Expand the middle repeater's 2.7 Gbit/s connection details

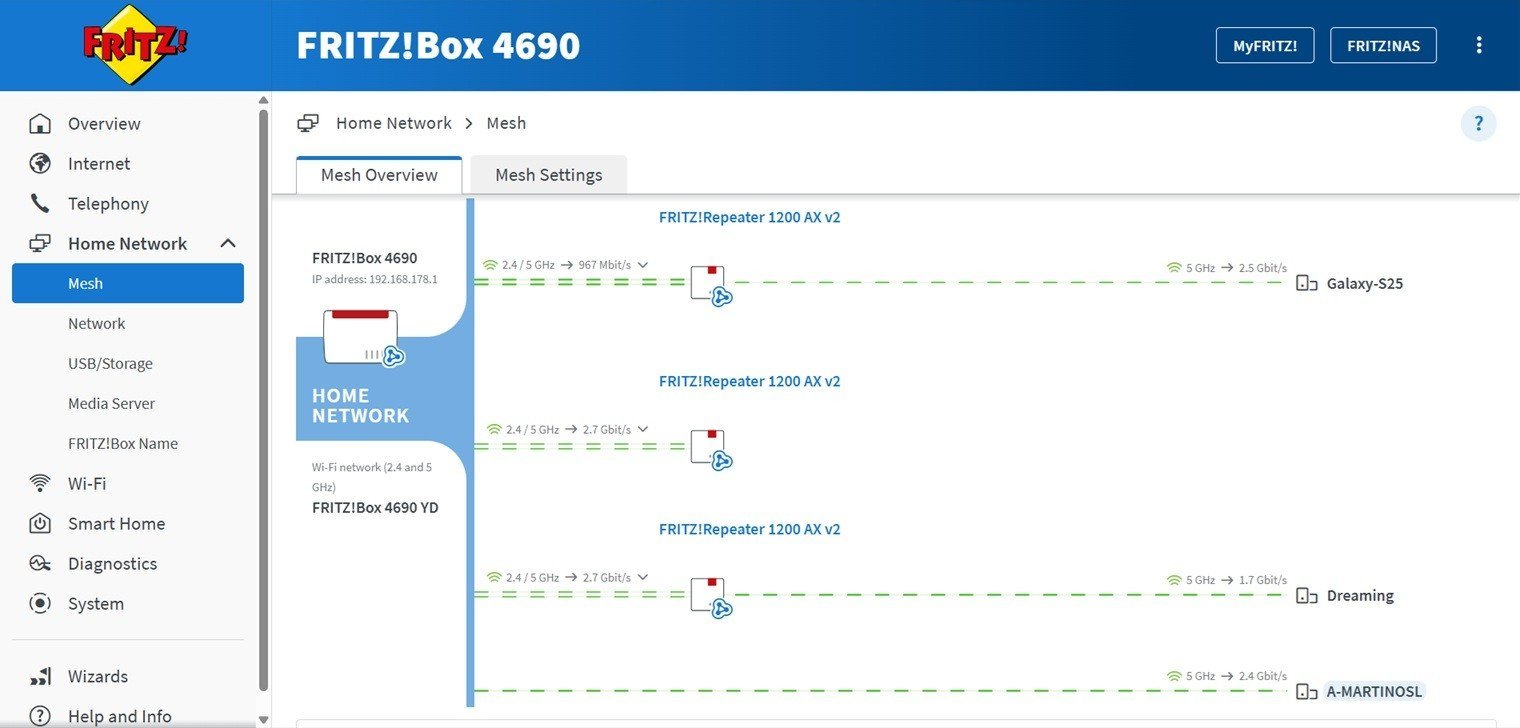643,429
